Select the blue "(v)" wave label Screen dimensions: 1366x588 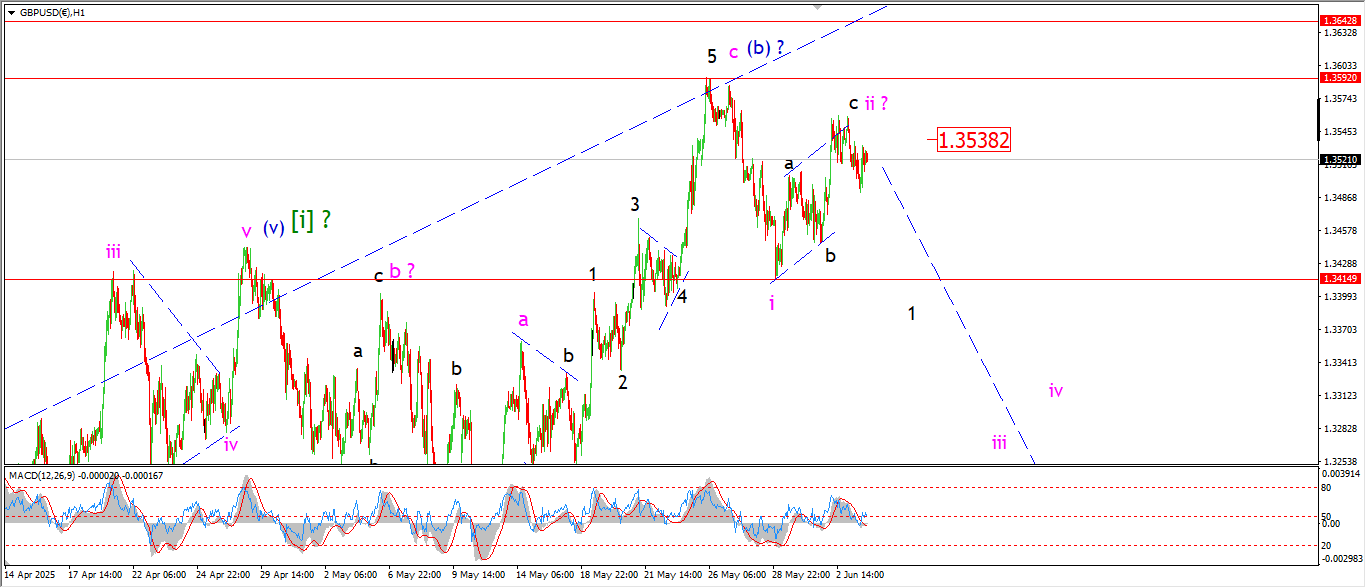(x=275, y=226)
